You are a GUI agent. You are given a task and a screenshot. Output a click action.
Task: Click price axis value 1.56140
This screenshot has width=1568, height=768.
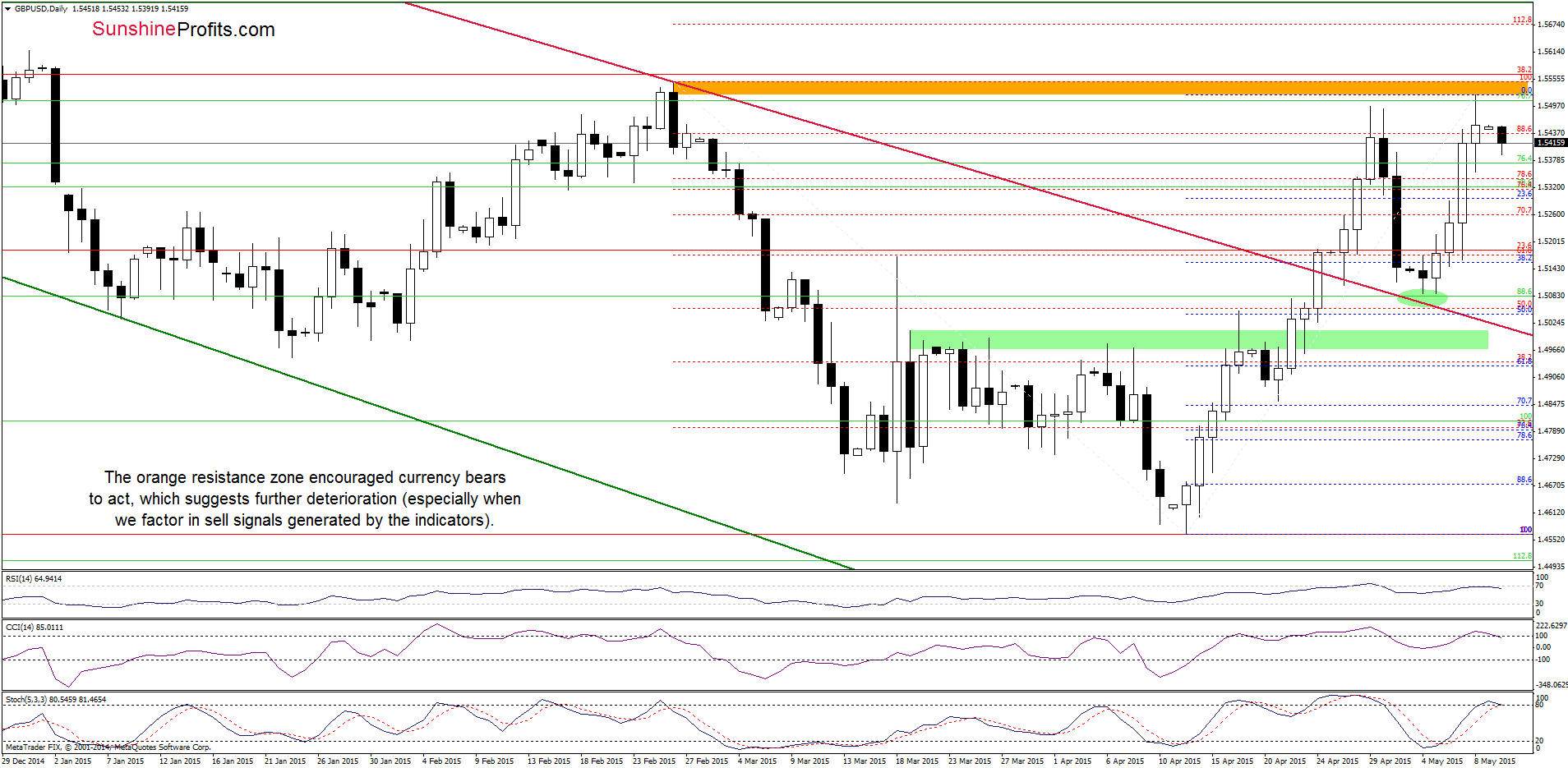coord(1551,52)
